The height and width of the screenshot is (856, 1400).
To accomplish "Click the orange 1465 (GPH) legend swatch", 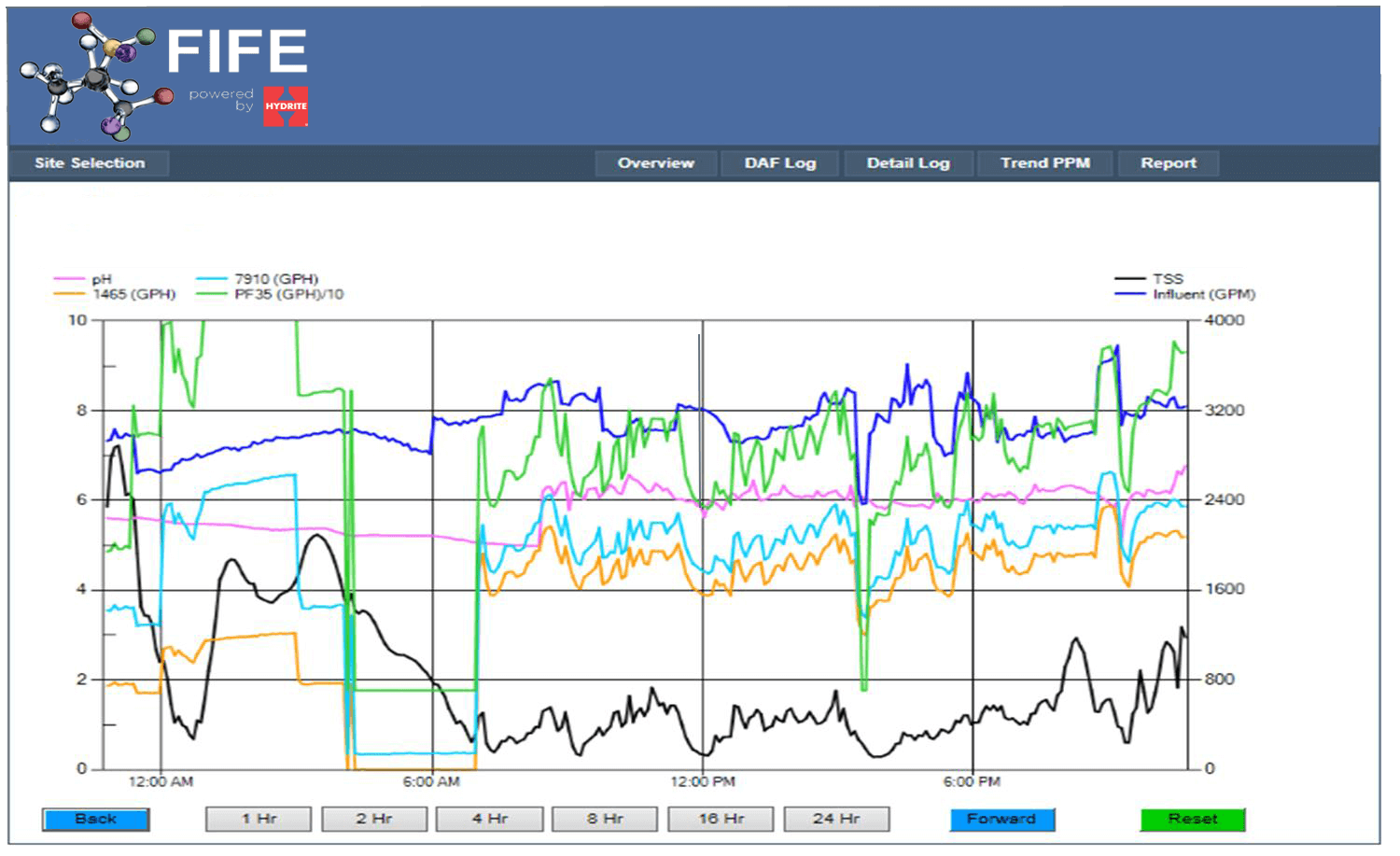I will pos(70,294).
